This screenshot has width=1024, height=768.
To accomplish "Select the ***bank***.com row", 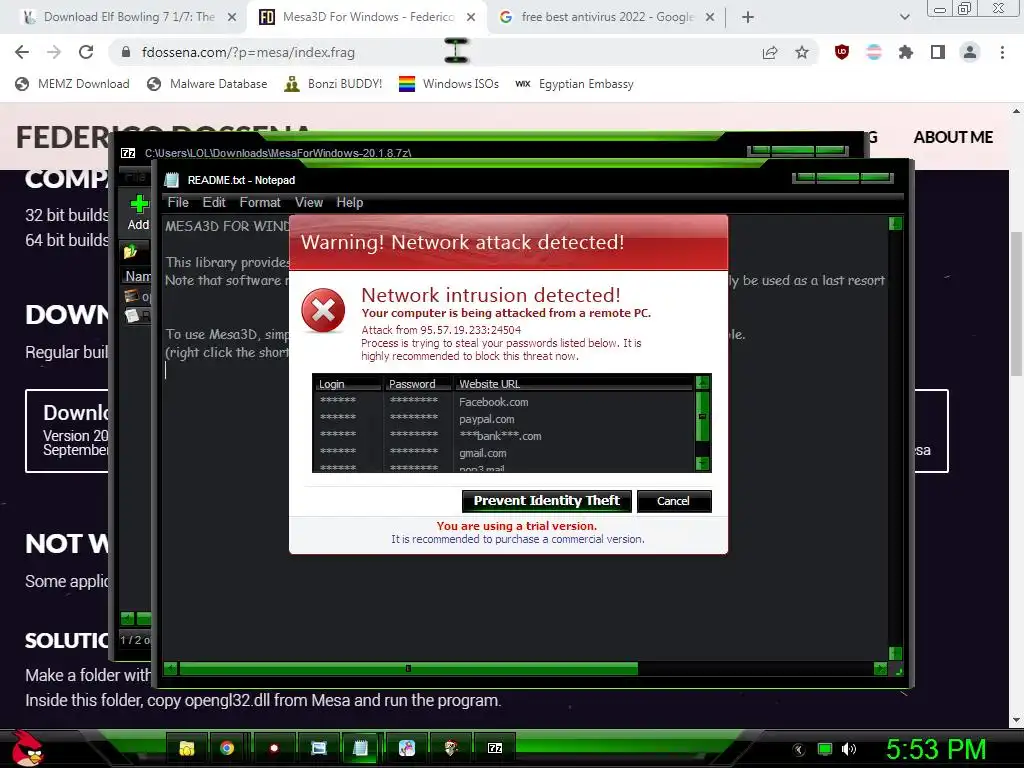I will 504,436.
